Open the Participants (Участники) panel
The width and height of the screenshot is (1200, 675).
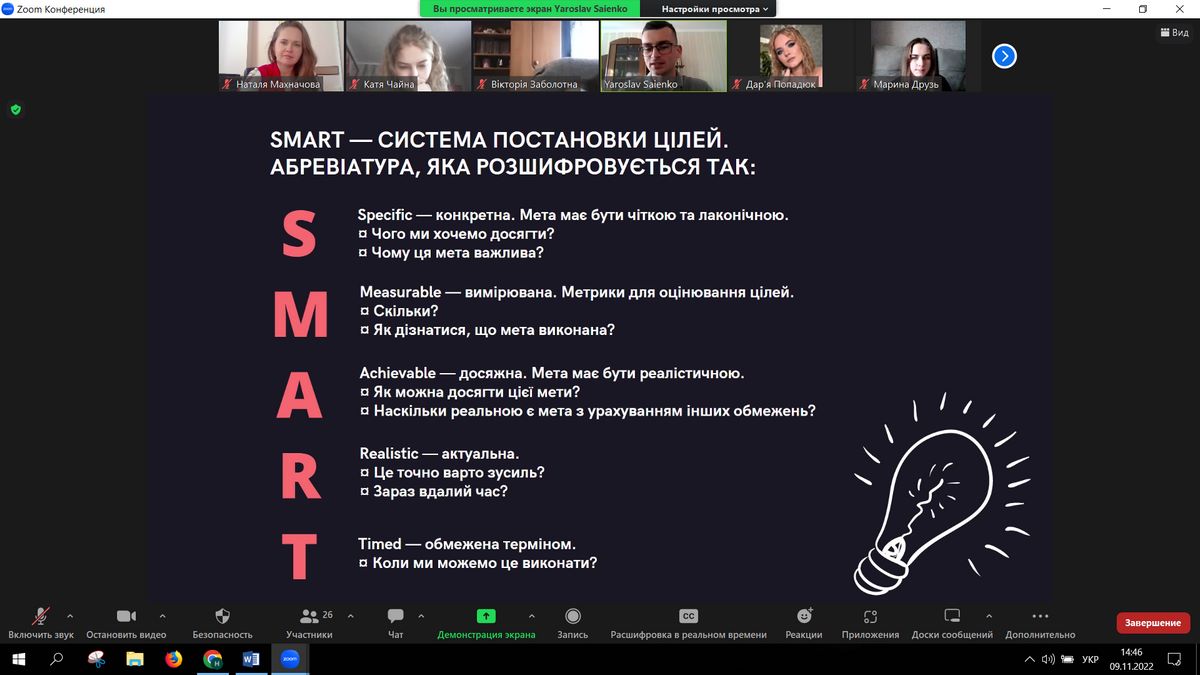(309, 617)
